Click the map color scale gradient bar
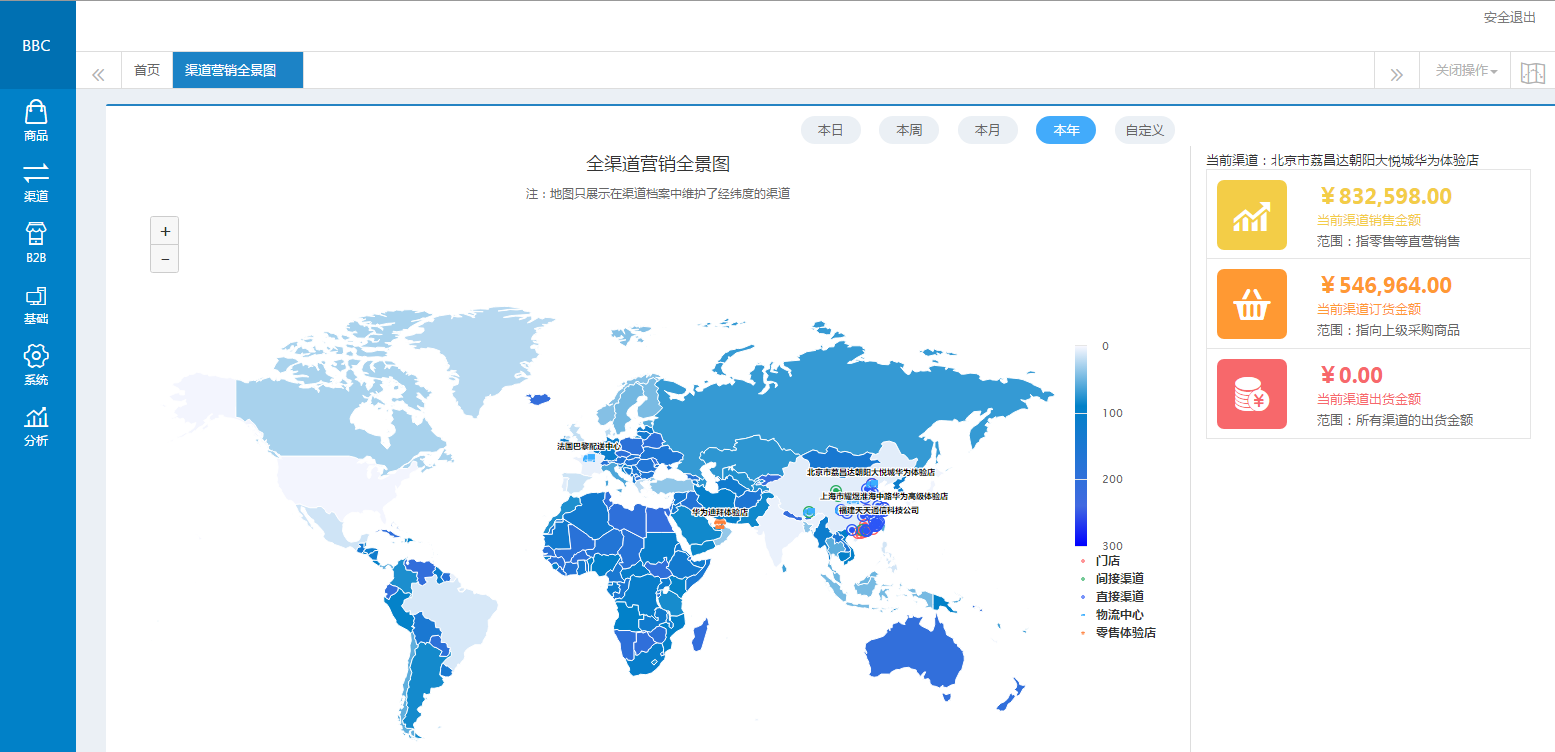Screen dimensions: 1555x752 1081,445
